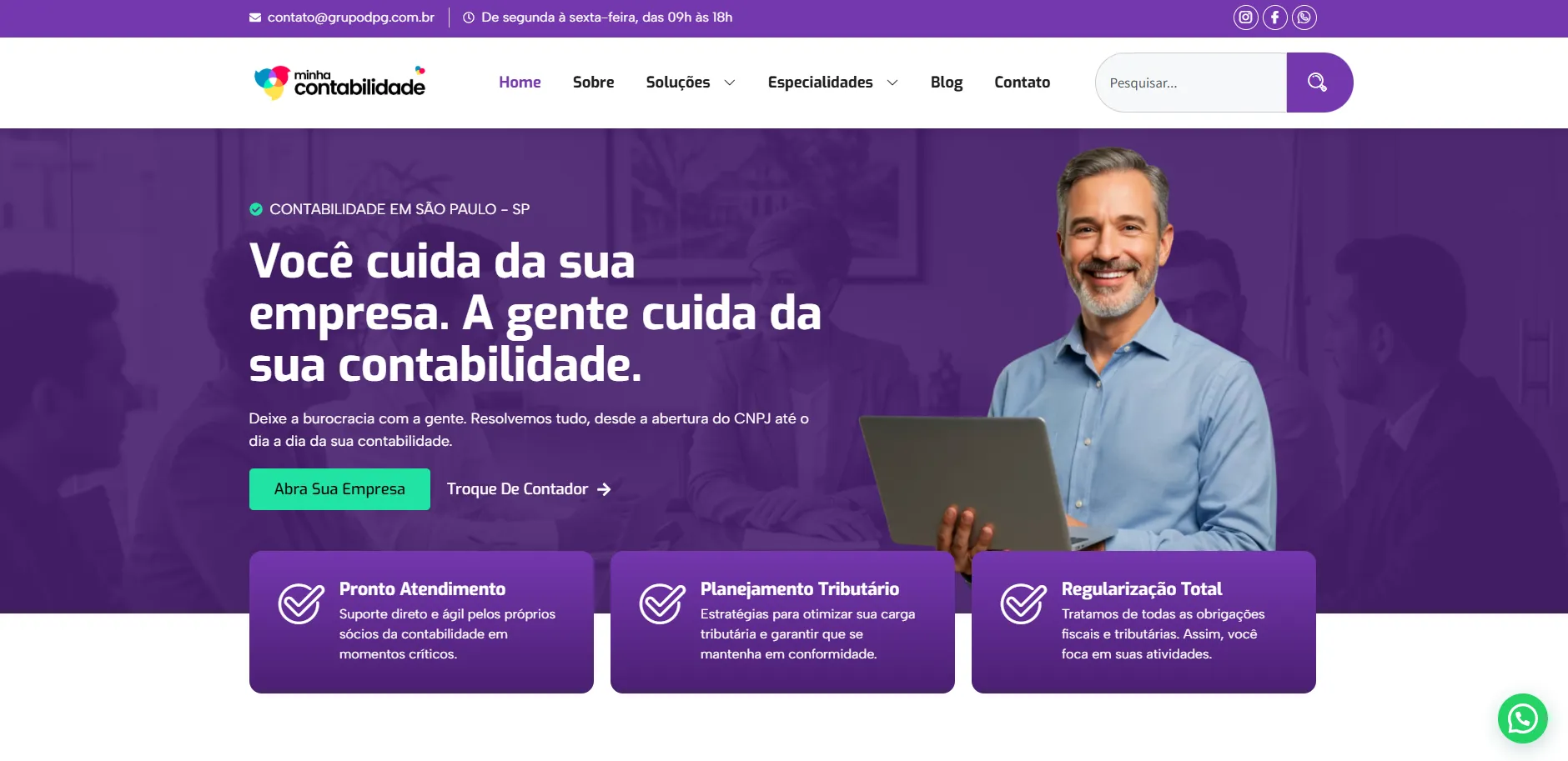Click the Minha Contabilidade logo

(x=339, y=83)
